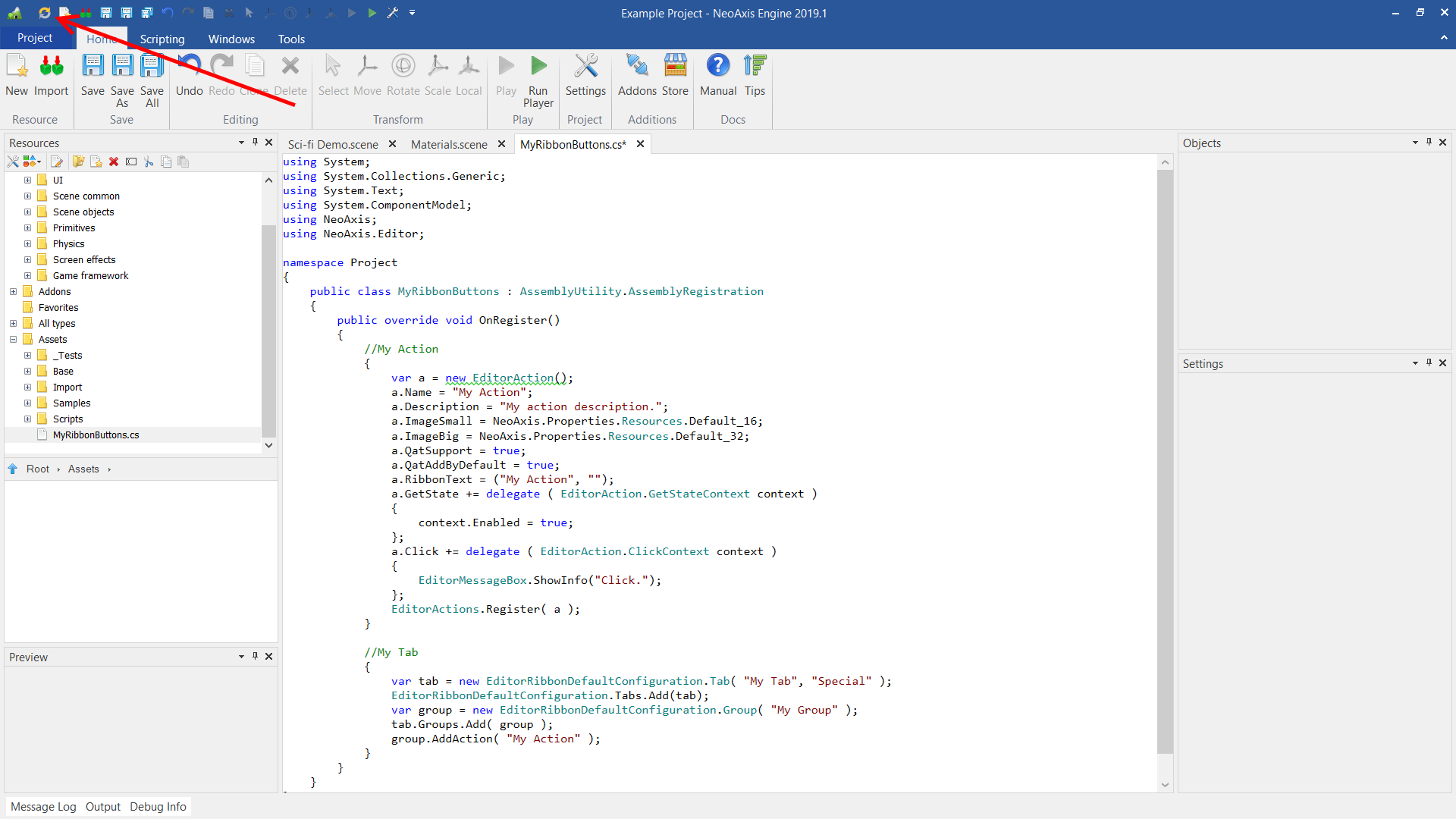The image size is (1456, 819).
Task: Click the Tips icon in Docs
Action: point(755,67)
